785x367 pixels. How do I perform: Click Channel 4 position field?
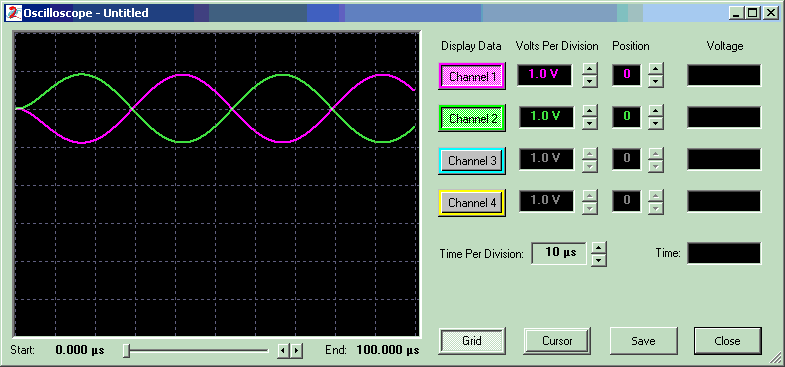[x=627, y=201]
